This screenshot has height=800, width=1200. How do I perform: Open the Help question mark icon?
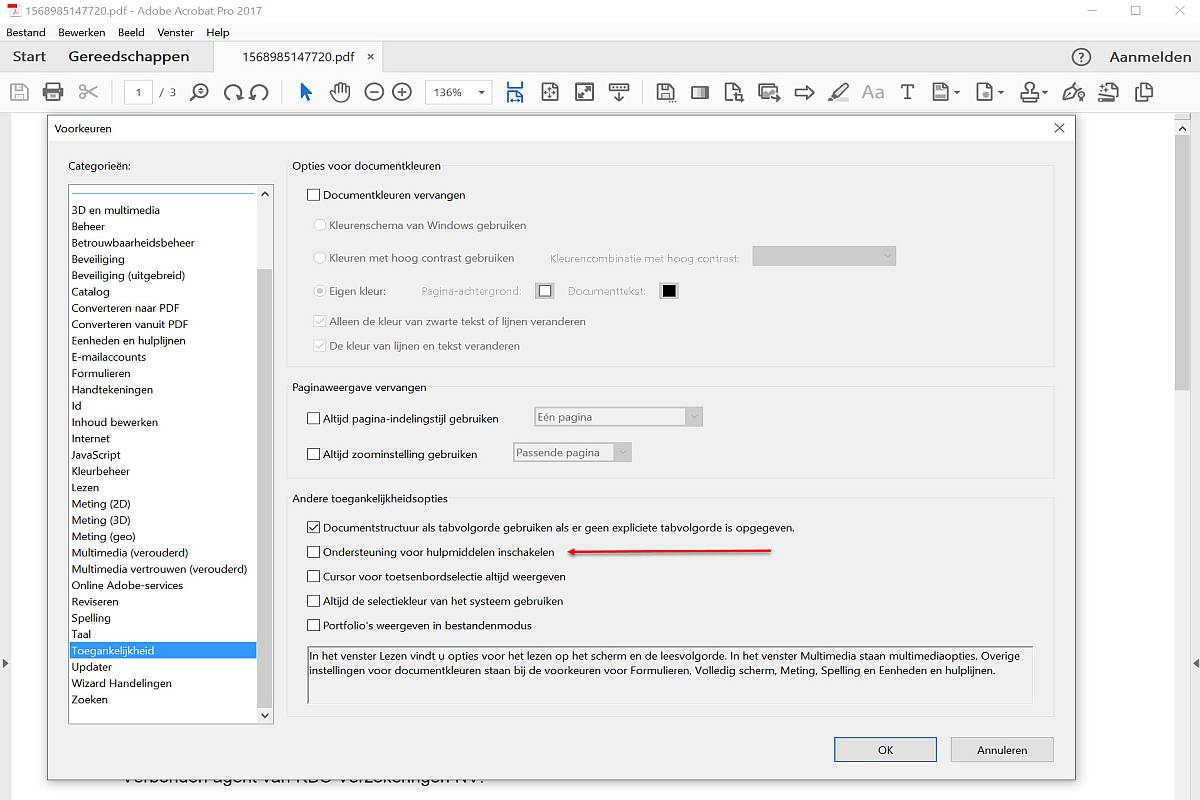click(x=1081, y=57)
